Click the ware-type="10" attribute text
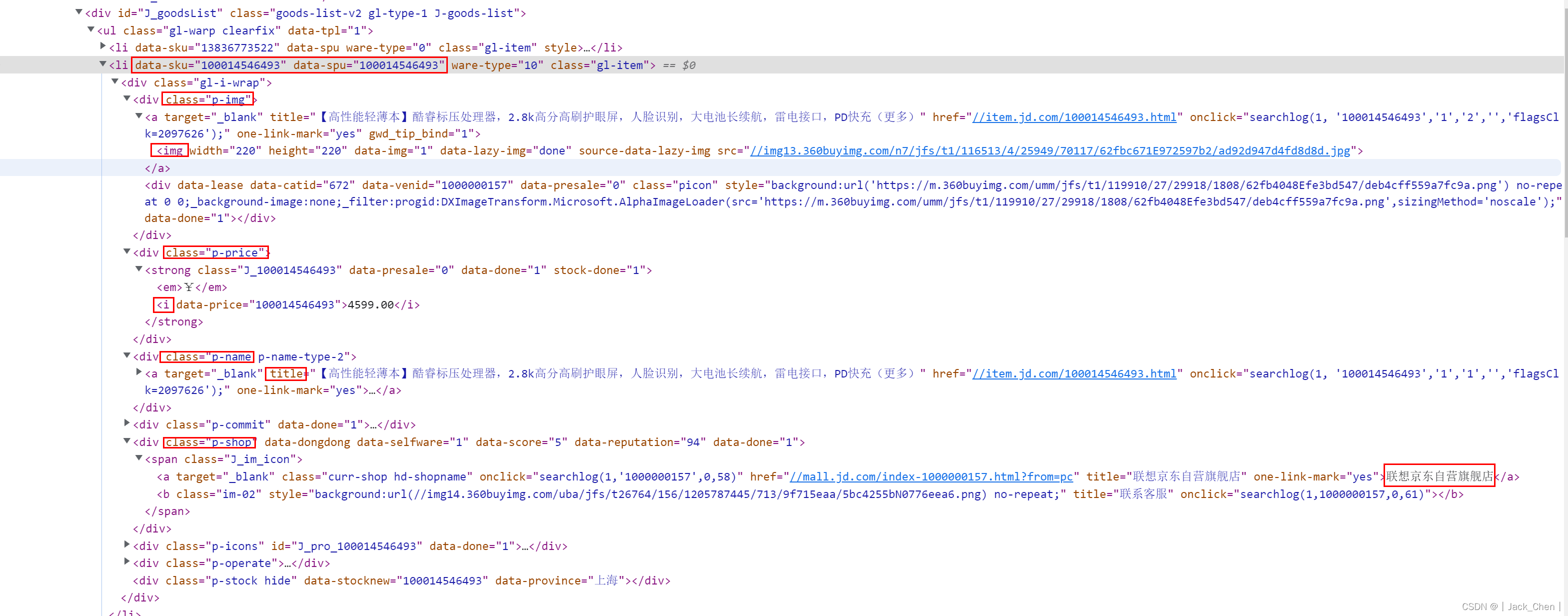This screenshot has height=616, width=1568. pyautogui.click(x=497, y=65)
